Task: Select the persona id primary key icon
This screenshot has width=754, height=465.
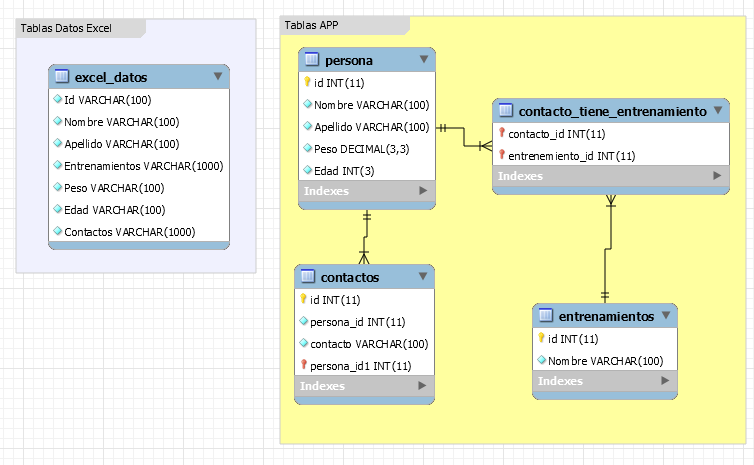Action: coord(307,82)
